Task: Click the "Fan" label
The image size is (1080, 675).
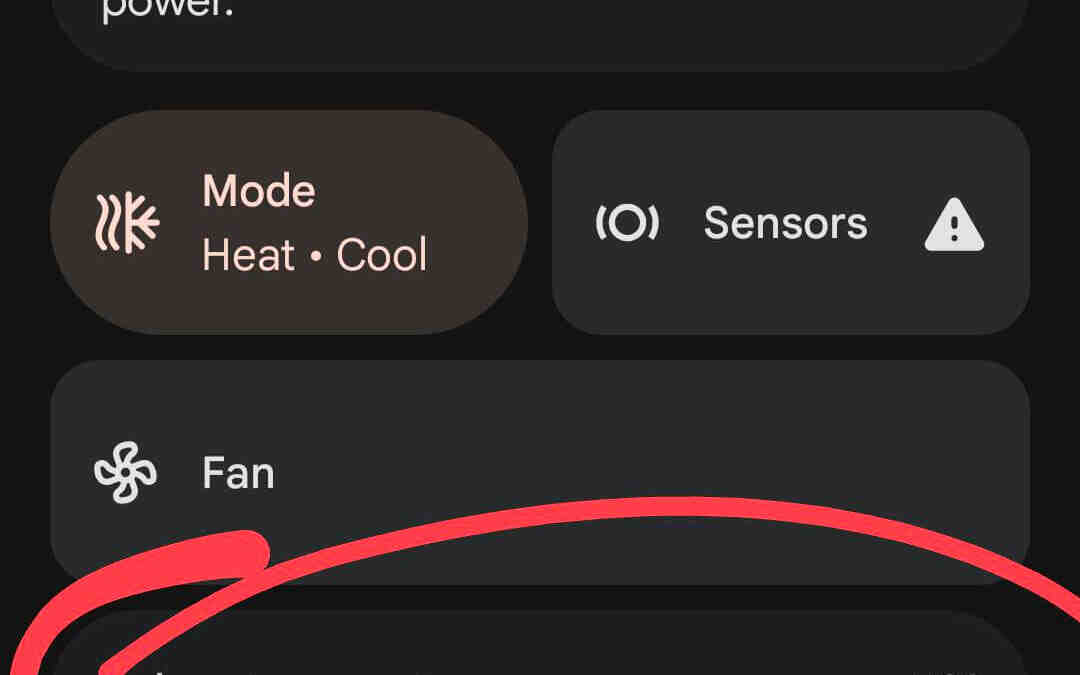Action: point(238,472)
